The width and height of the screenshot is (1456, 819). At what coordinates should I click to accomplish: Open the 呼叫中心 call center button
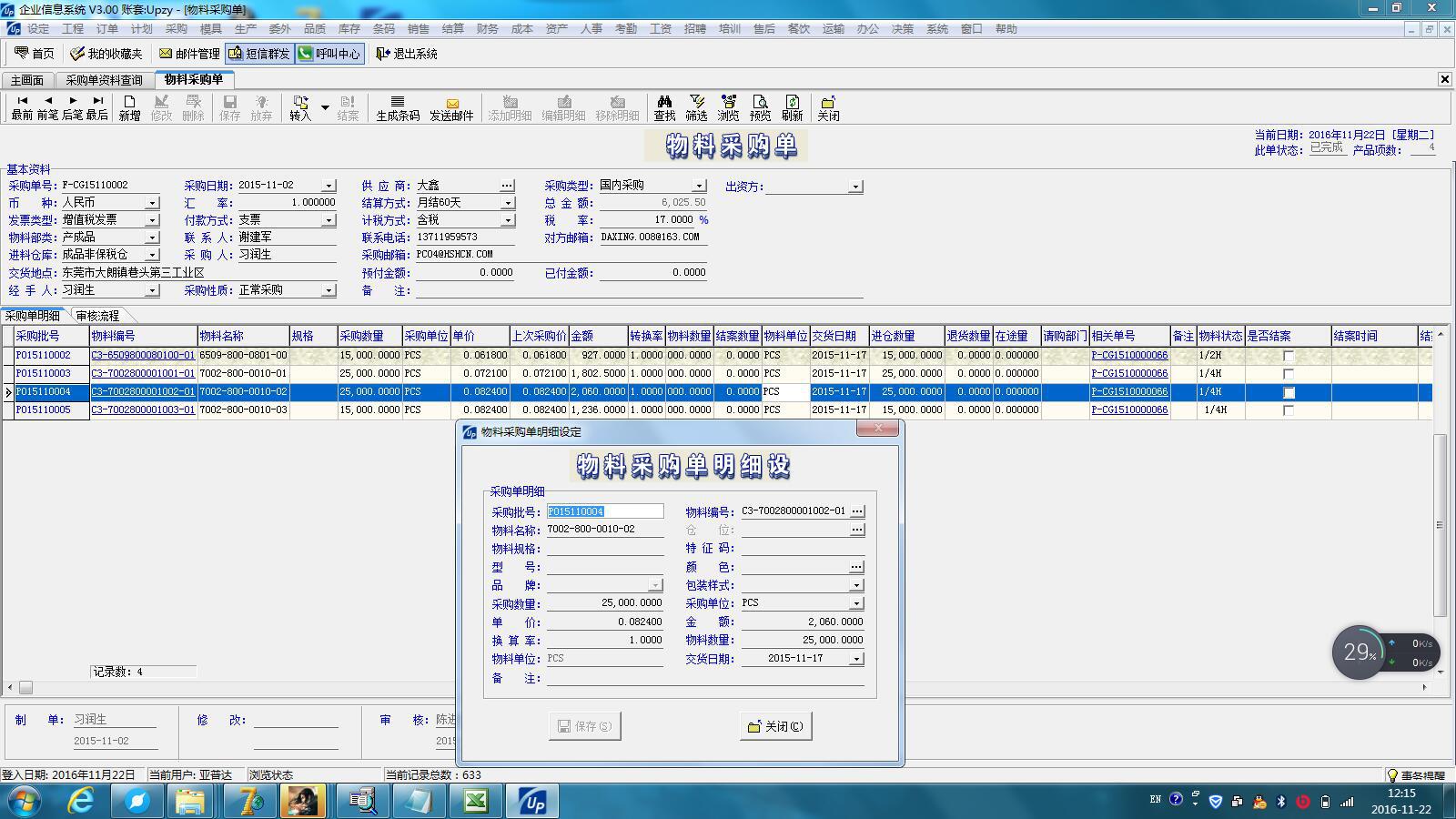coord(329,54)
